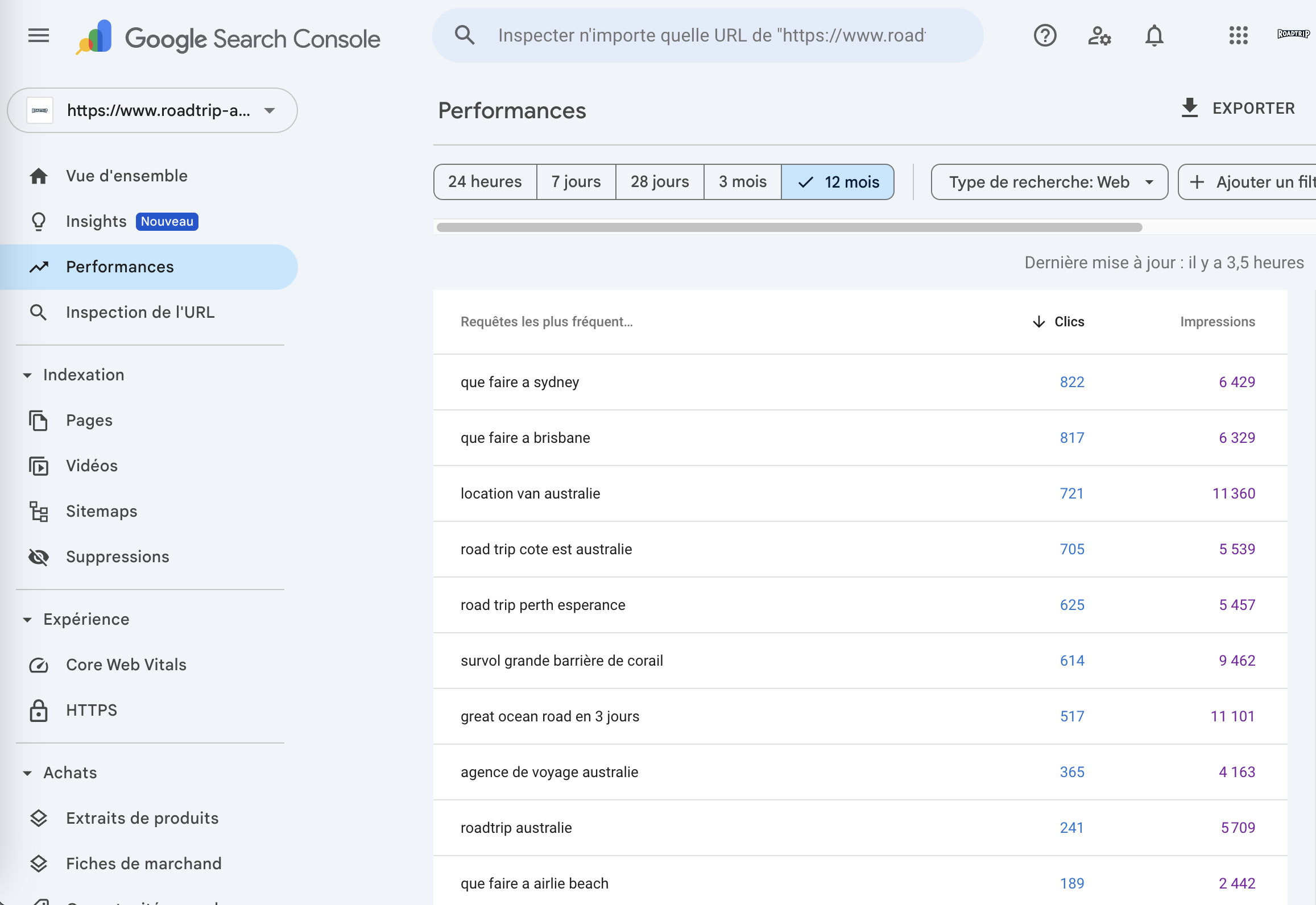The height and width of the screenshot is (905, 1316).
Task: Open the Type de recherche: Web dropdown
Action: pyautogui.click(x=1049, y=182)
